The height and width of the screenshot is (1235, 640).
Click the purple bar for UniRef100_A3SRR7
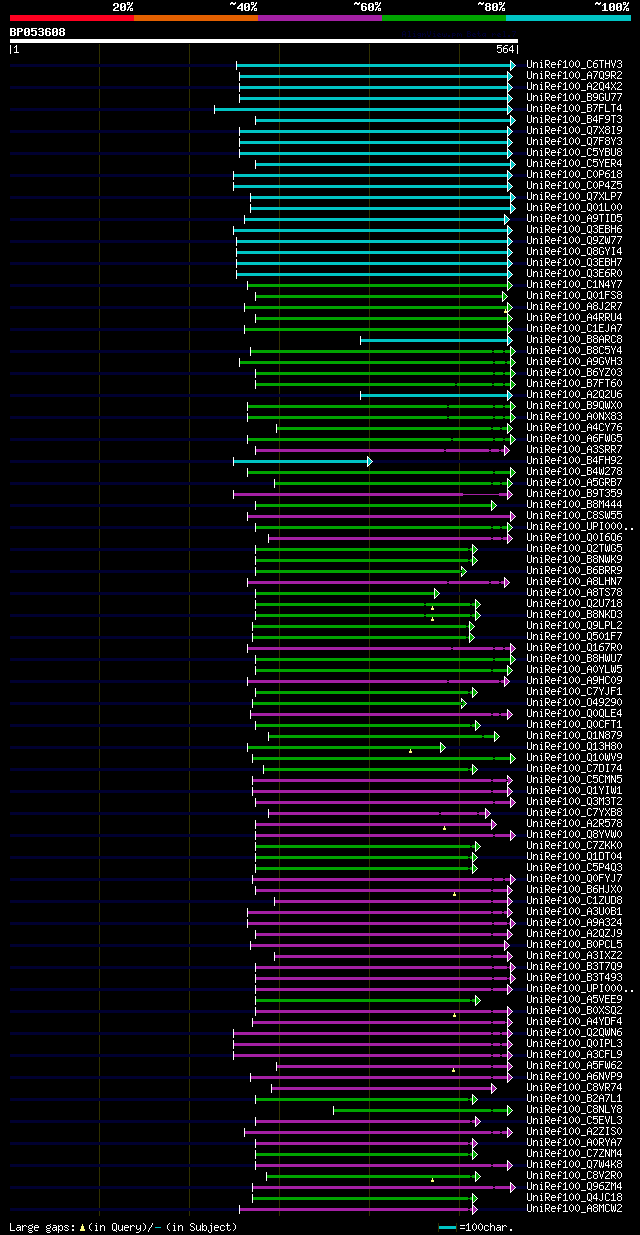[380, 450]
